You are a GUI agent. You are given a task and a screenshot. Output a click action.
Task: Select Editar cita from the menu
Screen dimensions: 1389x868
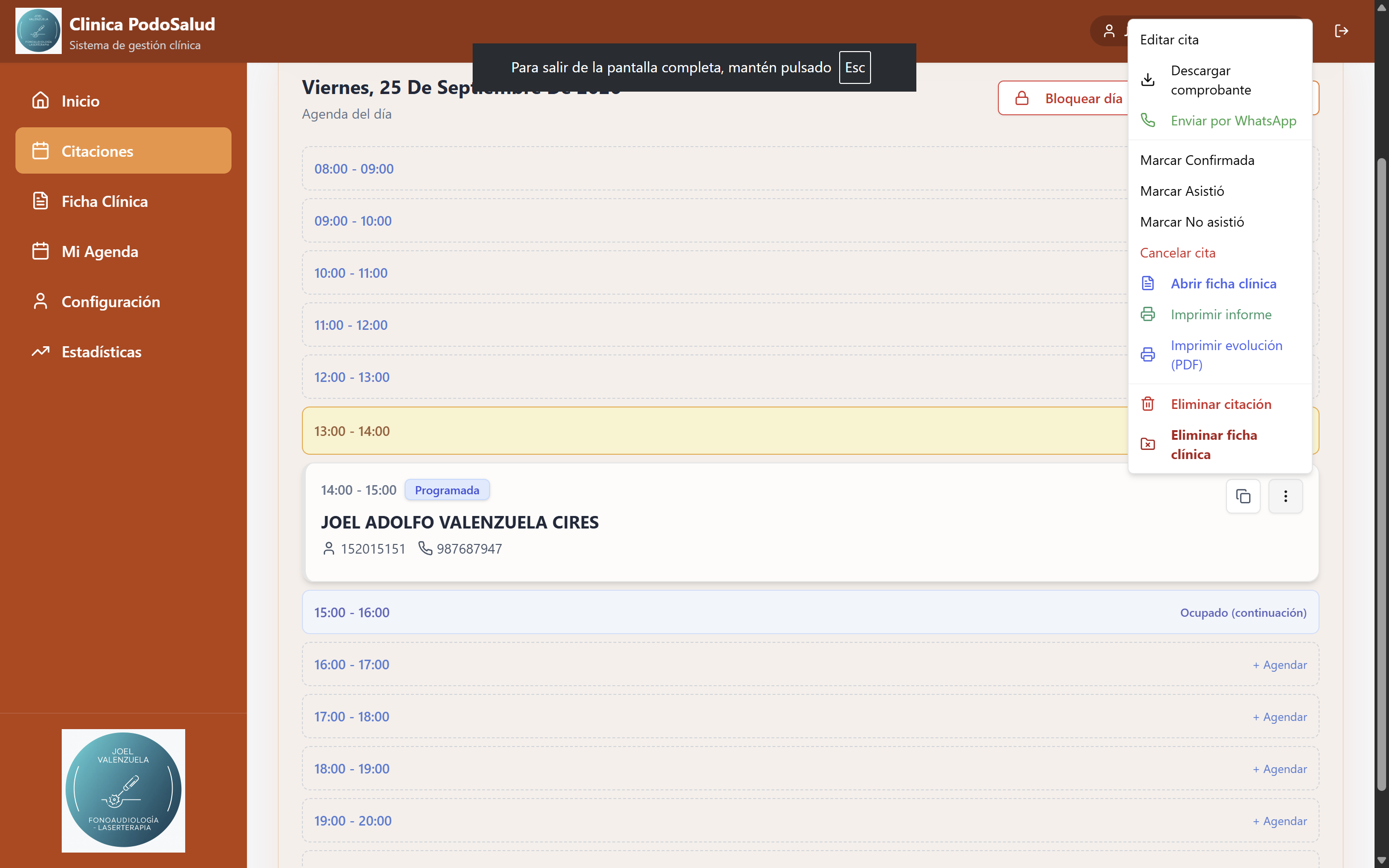(1220, 40)
